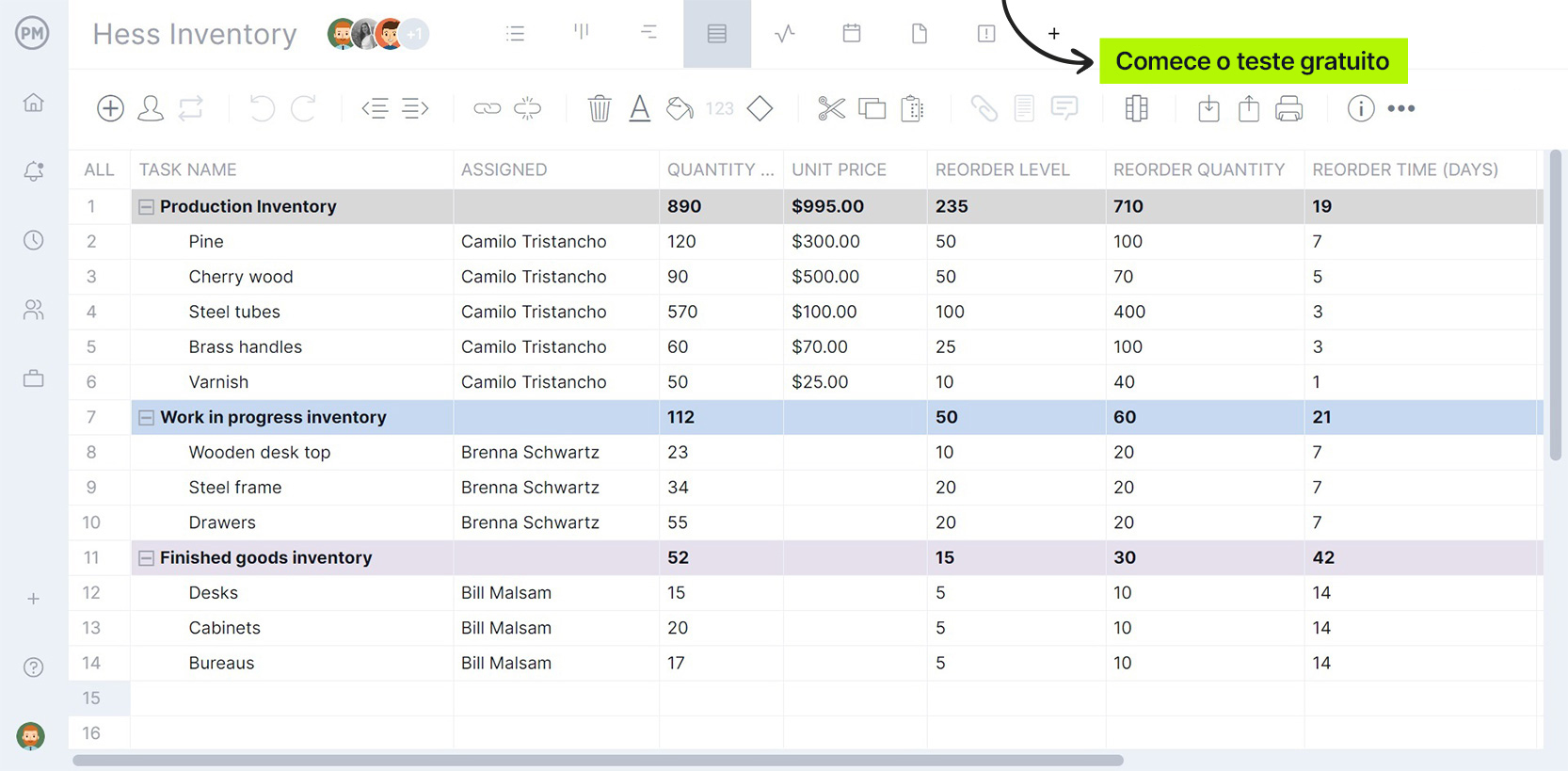Switch to the list view tab

click(x=515, y=34)
